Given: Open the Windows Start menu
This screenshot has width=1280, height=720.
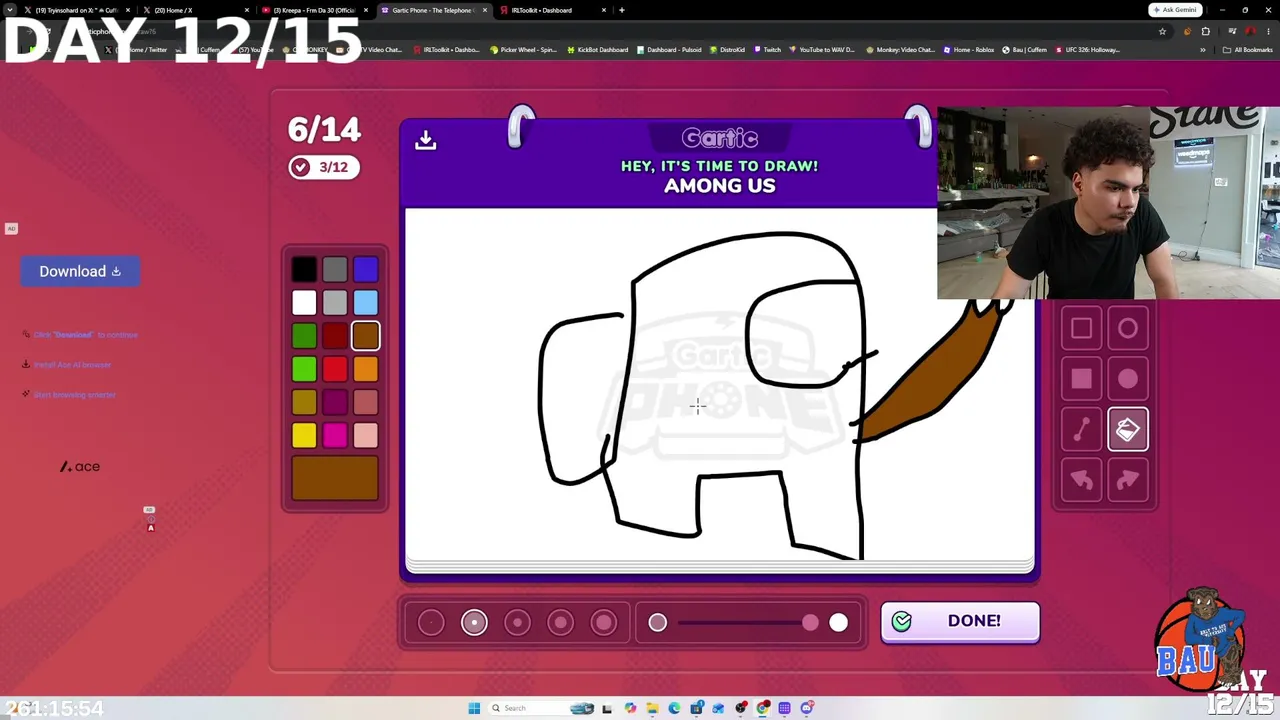Looking at the screenshot, I should (x=474, y=708).
